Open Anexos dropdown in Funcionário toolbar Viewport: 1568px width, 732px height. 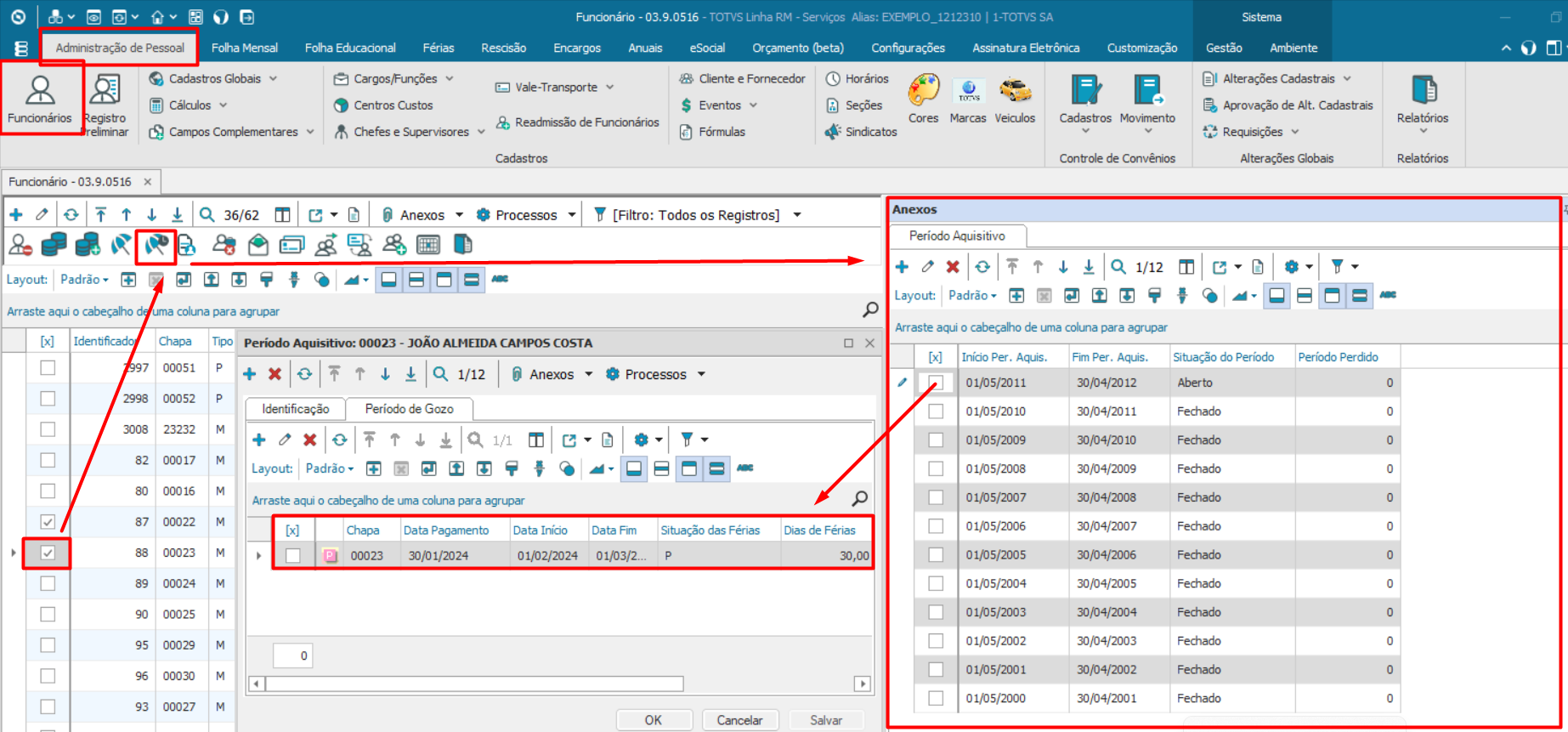point(459,215)
